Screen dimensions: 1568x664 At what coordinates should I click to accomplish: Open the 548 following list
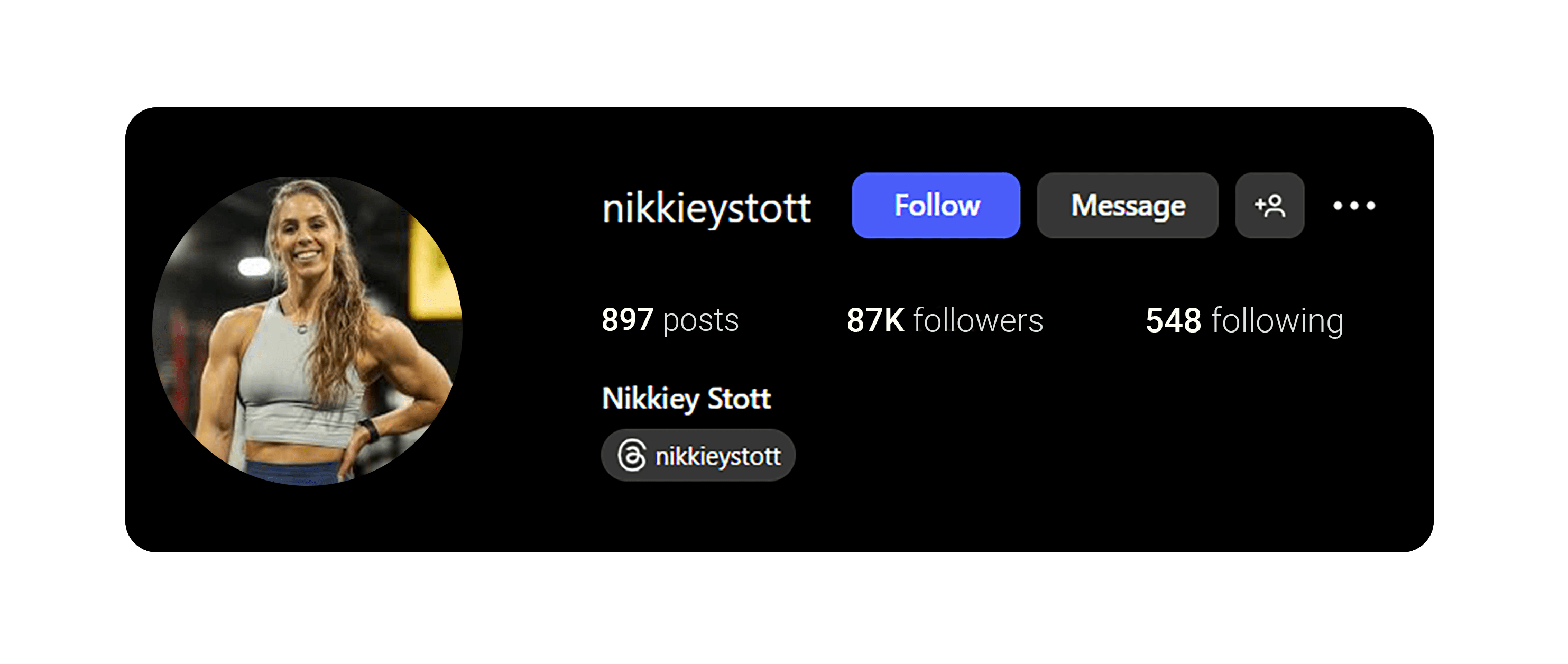(1244, 320)
